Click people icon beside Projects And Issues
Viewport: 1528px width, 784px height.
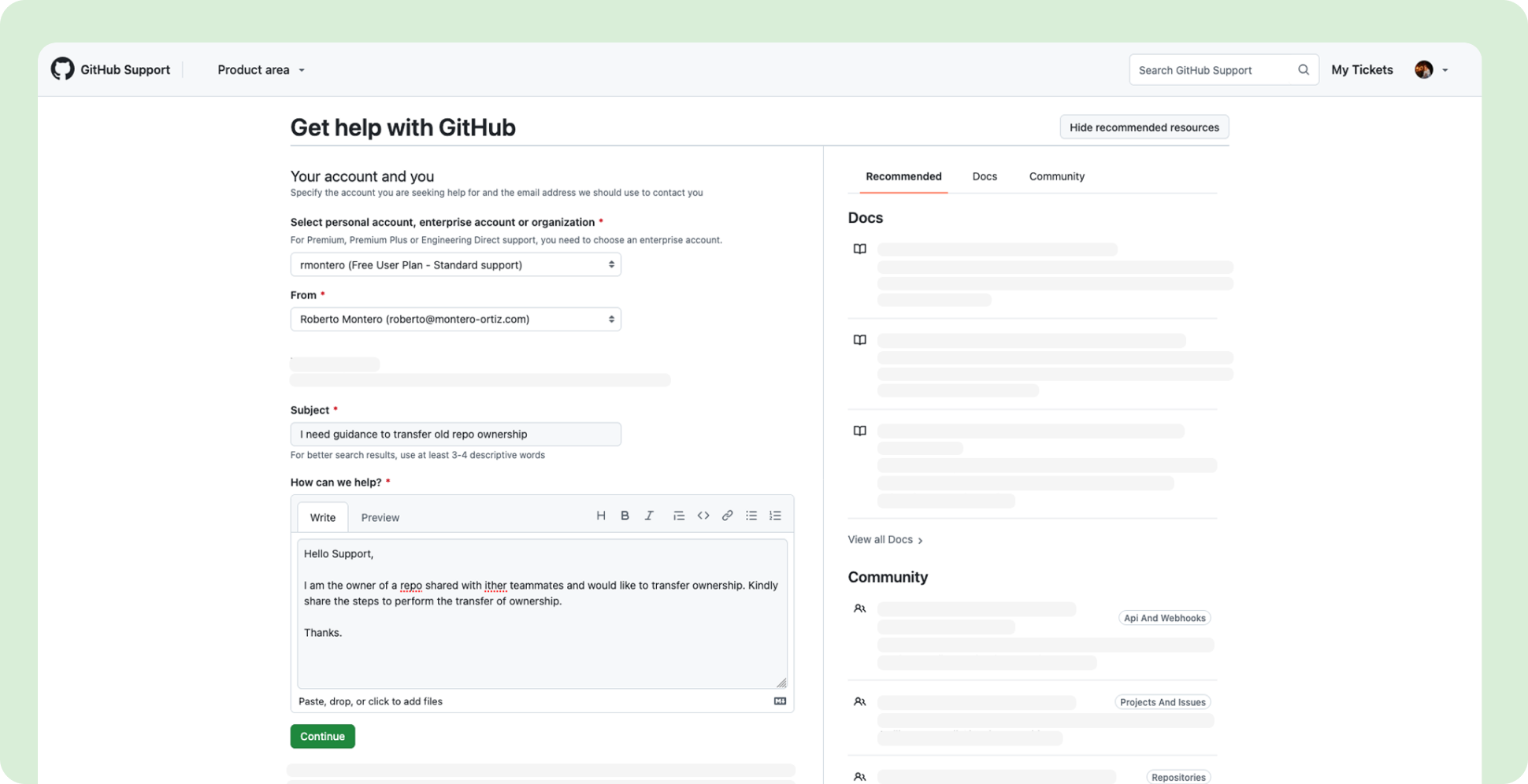tap(860, 701)
